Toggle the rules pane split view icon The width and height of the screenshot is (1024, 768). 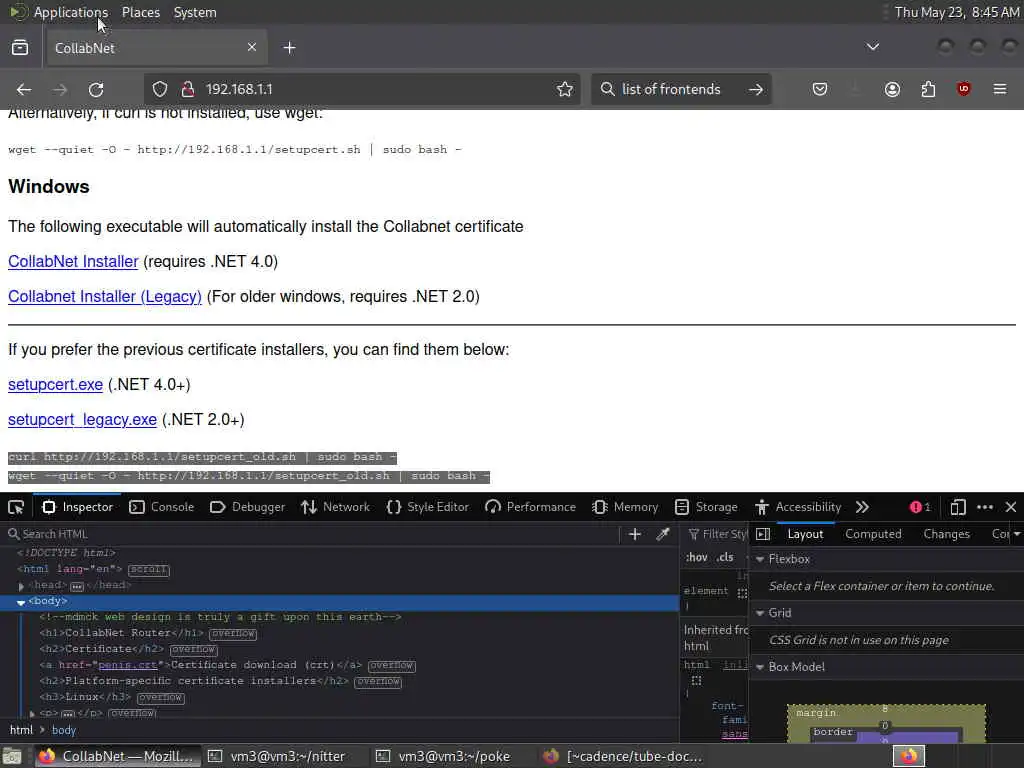tap(763, 534)
